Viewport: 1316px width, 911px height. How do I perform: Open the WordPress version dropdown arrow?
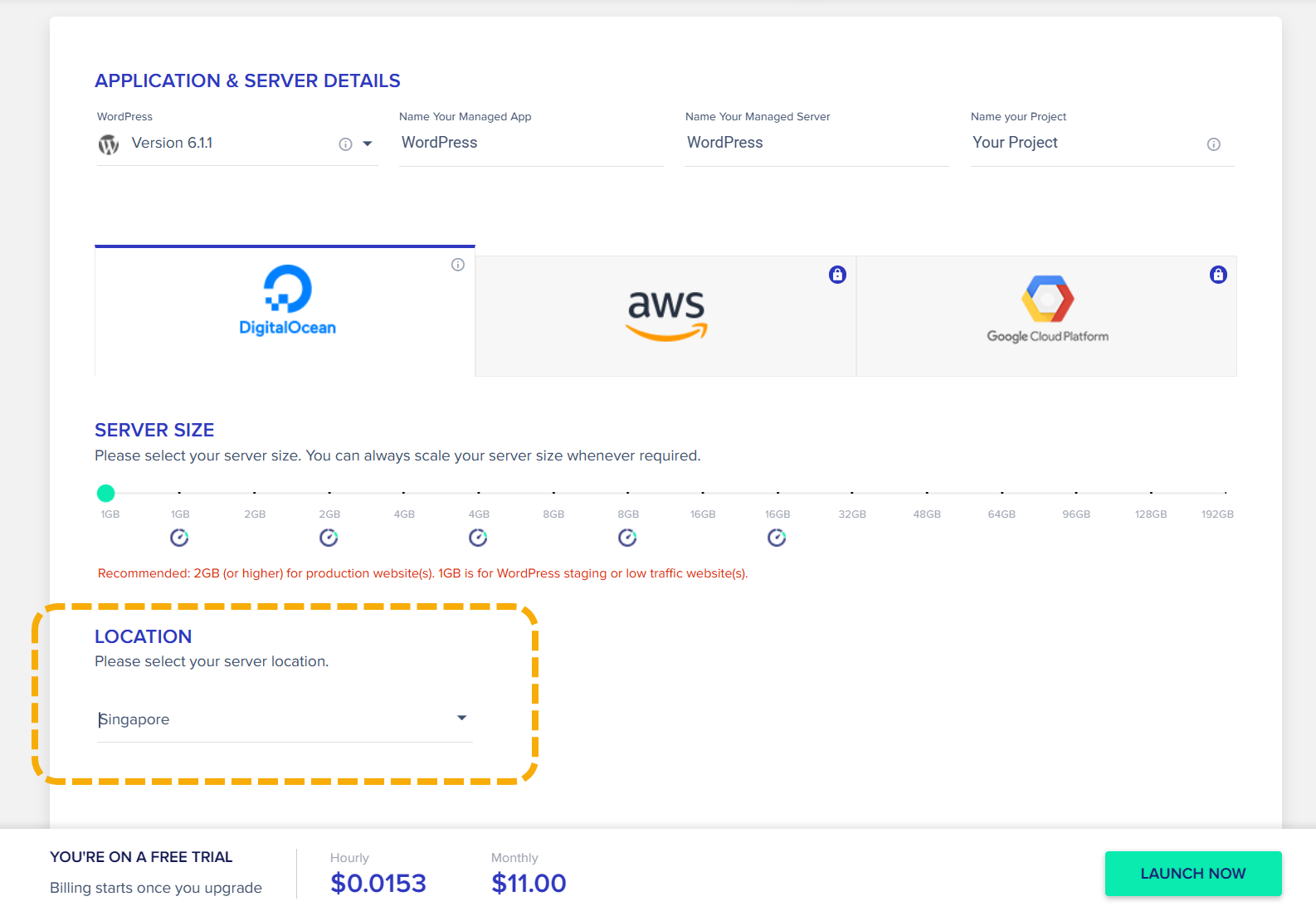368,144
